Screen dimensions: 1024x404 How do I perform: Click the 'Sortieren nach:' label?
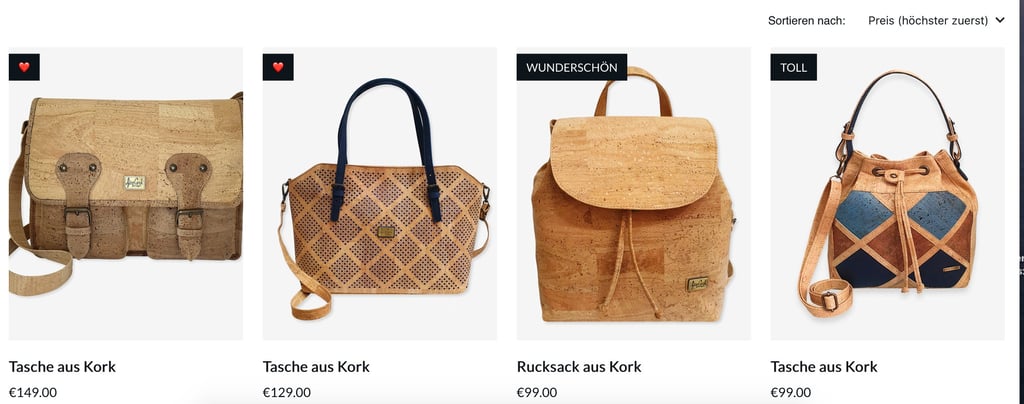807,20
